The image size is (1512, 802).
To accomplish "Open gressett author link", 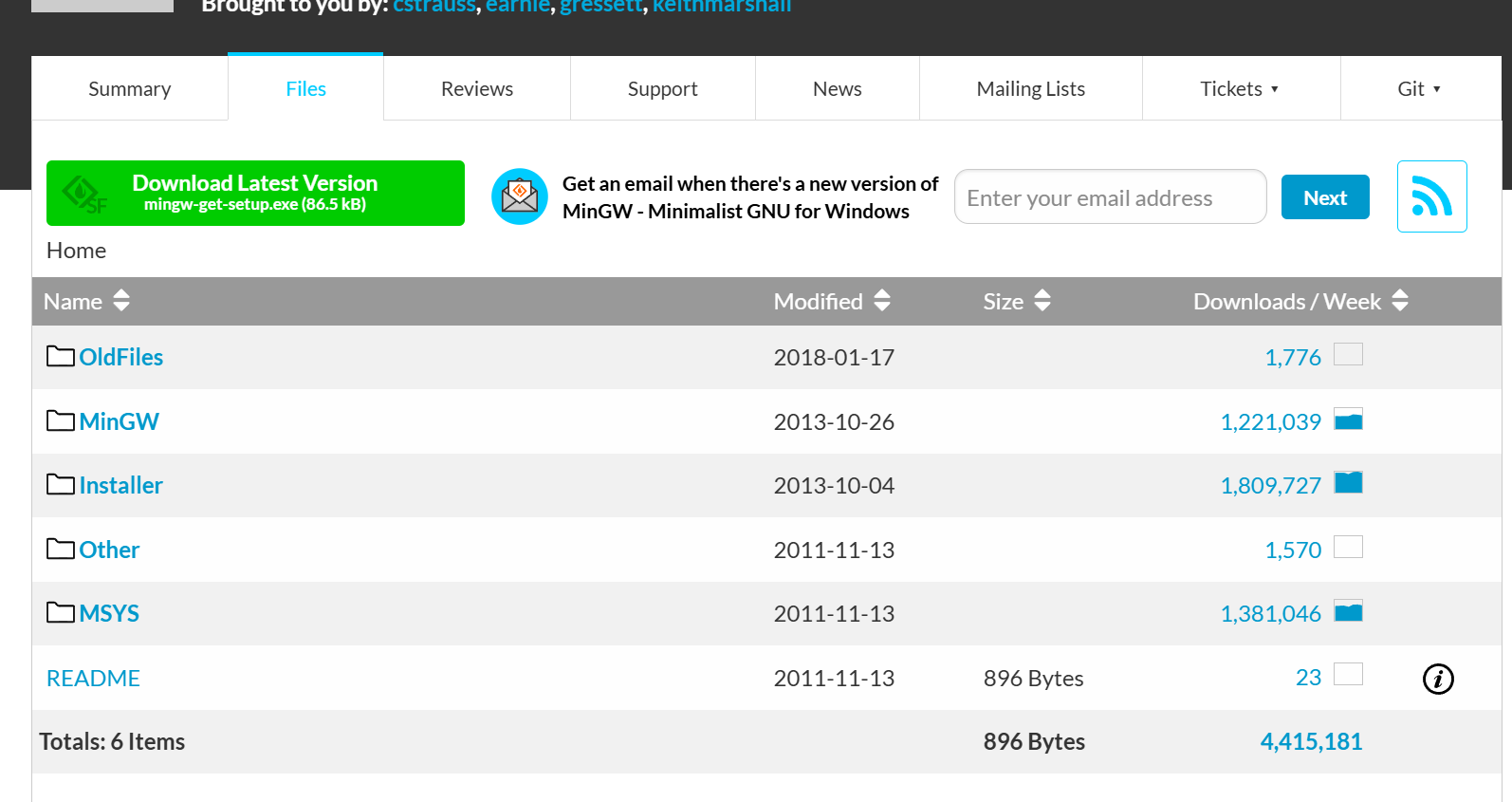I will click(x=600, y=7).
